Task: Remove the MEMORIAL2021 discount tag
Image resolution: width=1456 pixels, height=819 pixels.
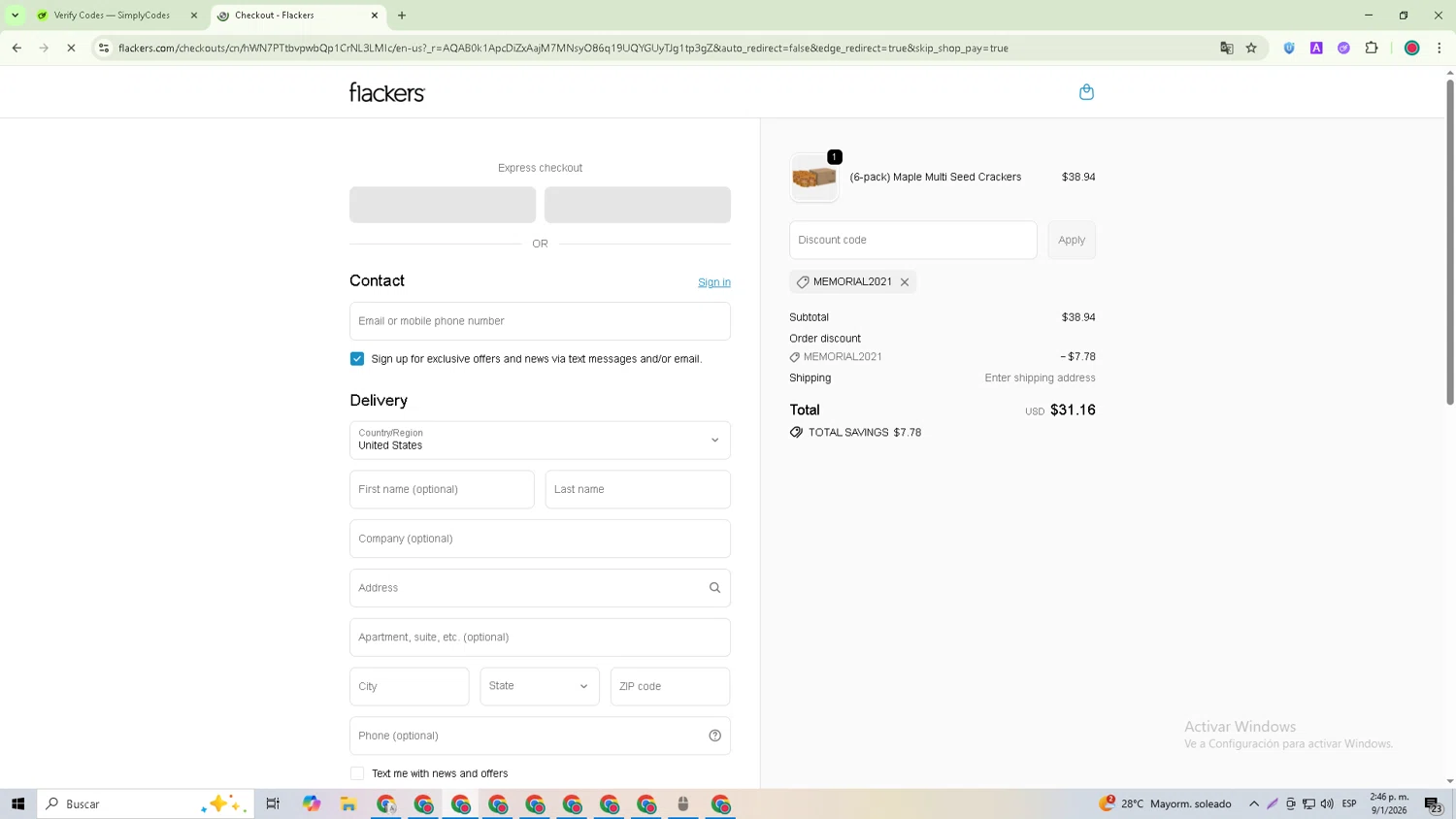Action: [x=905, y=282]
